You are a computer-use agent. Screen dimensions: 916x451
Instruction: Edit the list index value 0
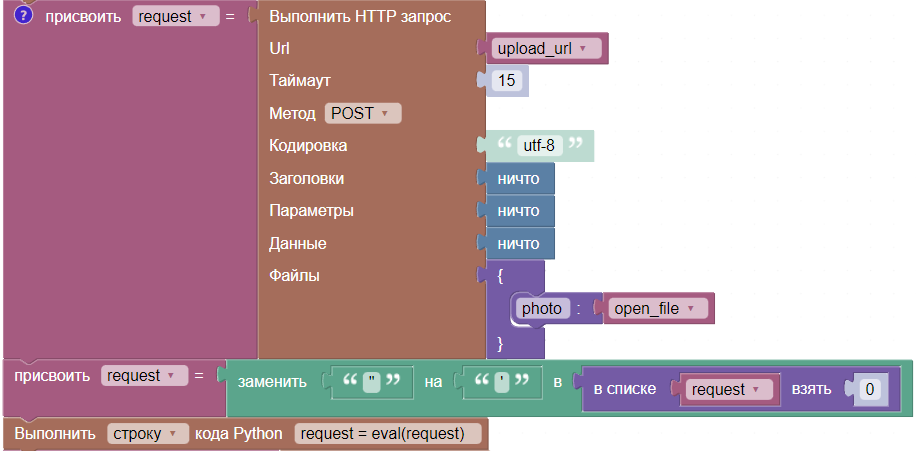coord(869,390)
